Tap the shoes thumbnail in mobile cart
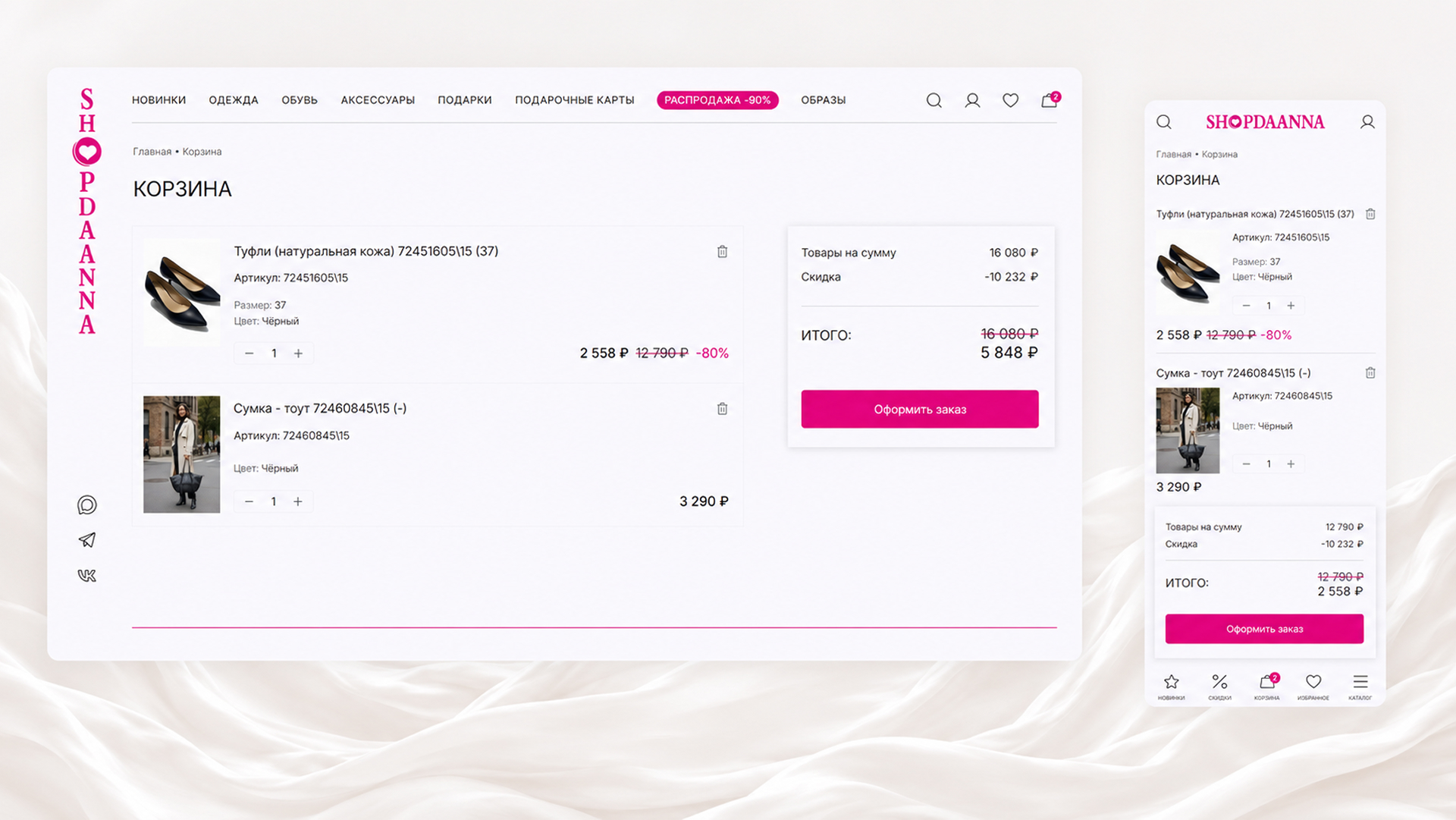The width and height of the screenshot is (1456, 820). point(1188,272)
